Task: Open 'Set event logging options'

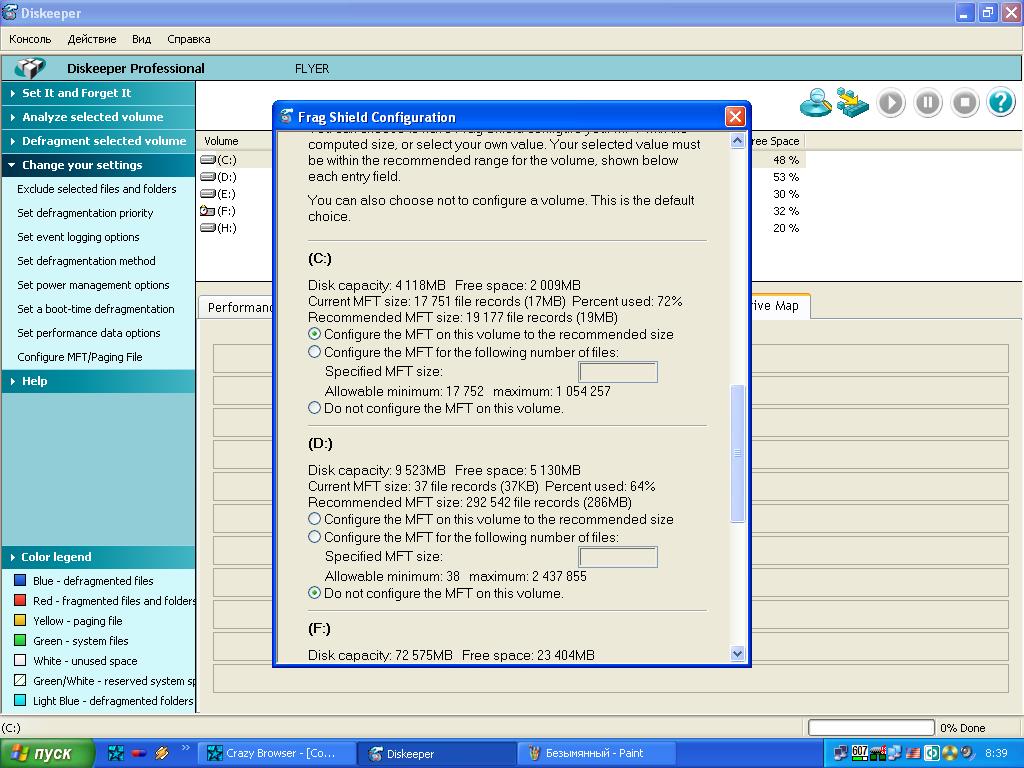Action: click(78, 237)
